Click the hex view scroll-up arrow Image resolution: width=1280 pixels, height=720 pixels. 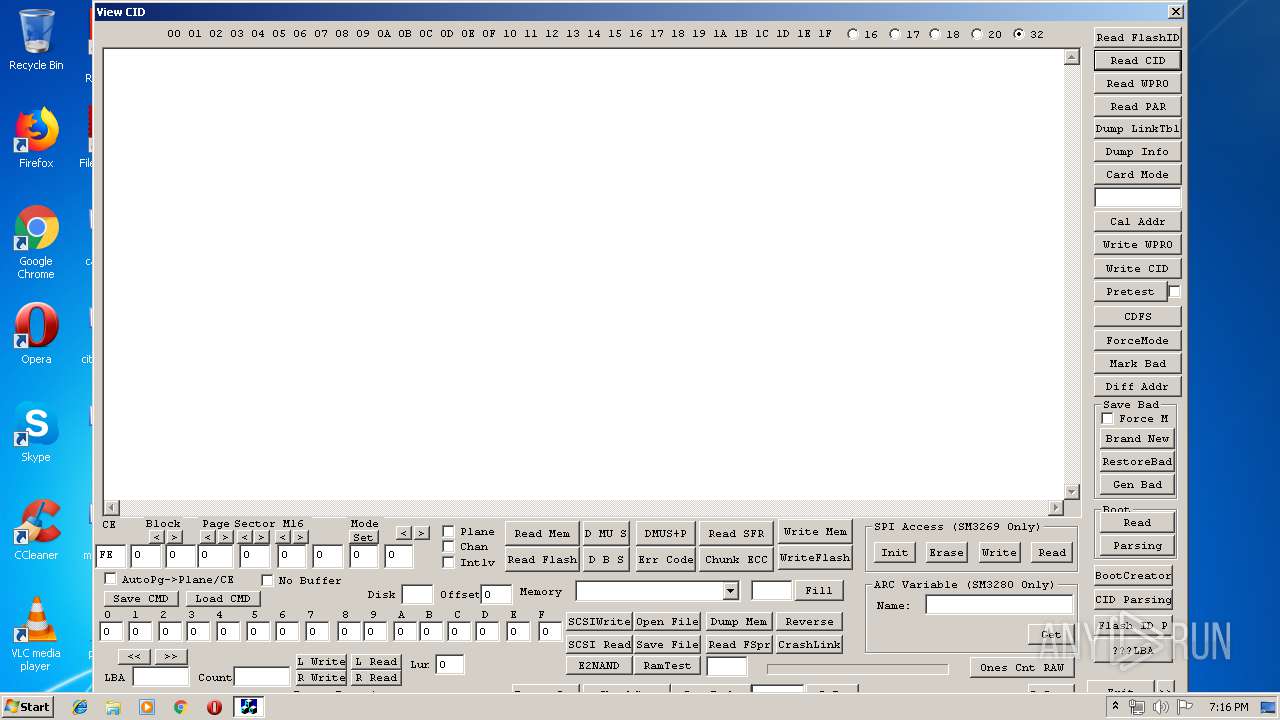pos(1072,57)
